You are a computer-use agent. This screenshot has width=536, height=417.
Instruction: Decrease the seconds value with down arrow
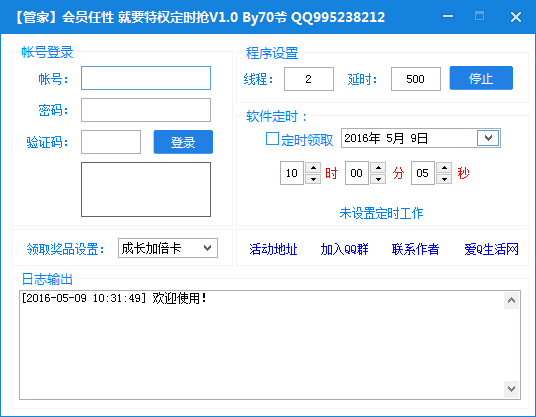coord(444,179)
